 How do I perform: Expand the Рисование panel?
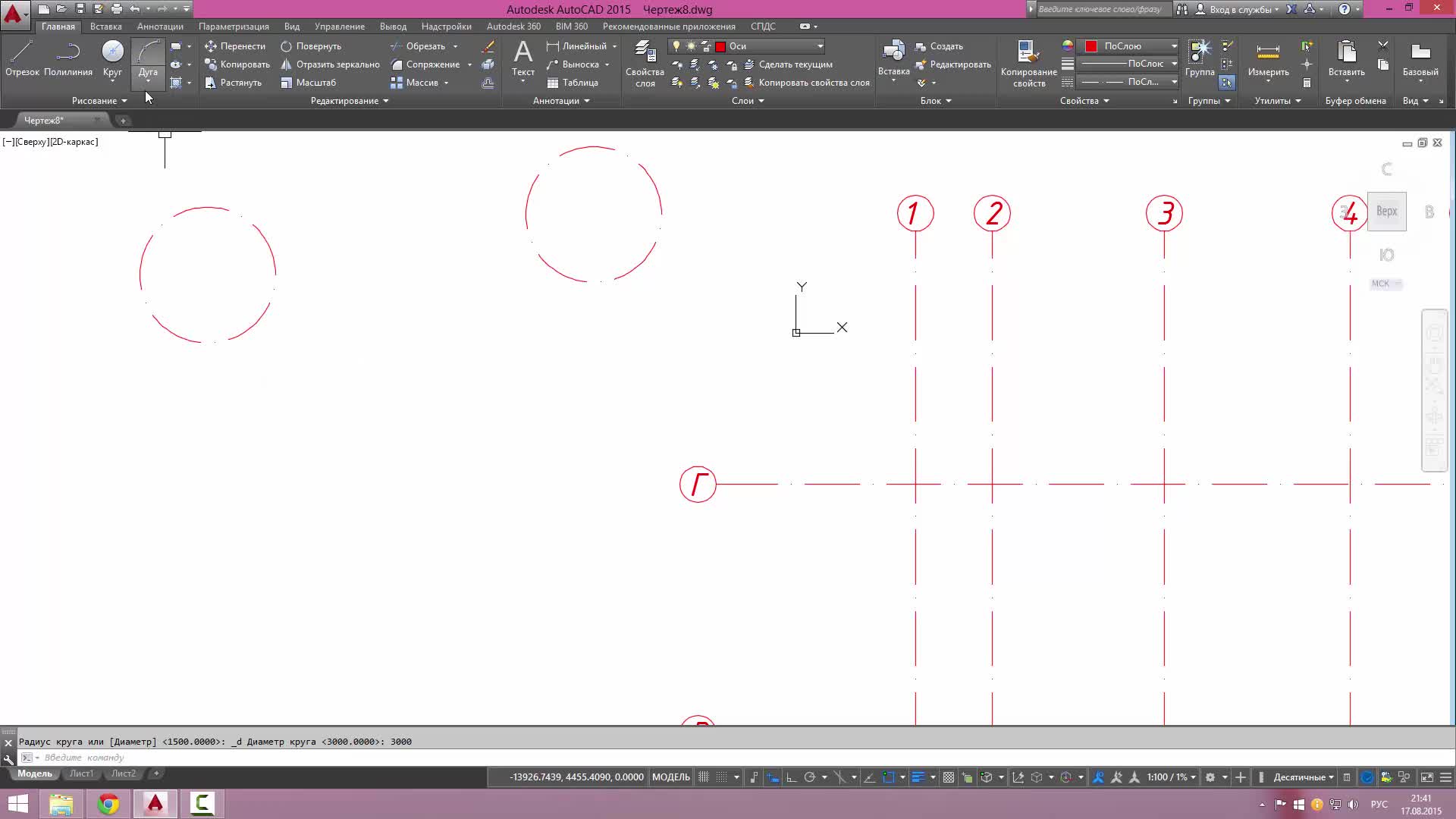tap(99, 101)
